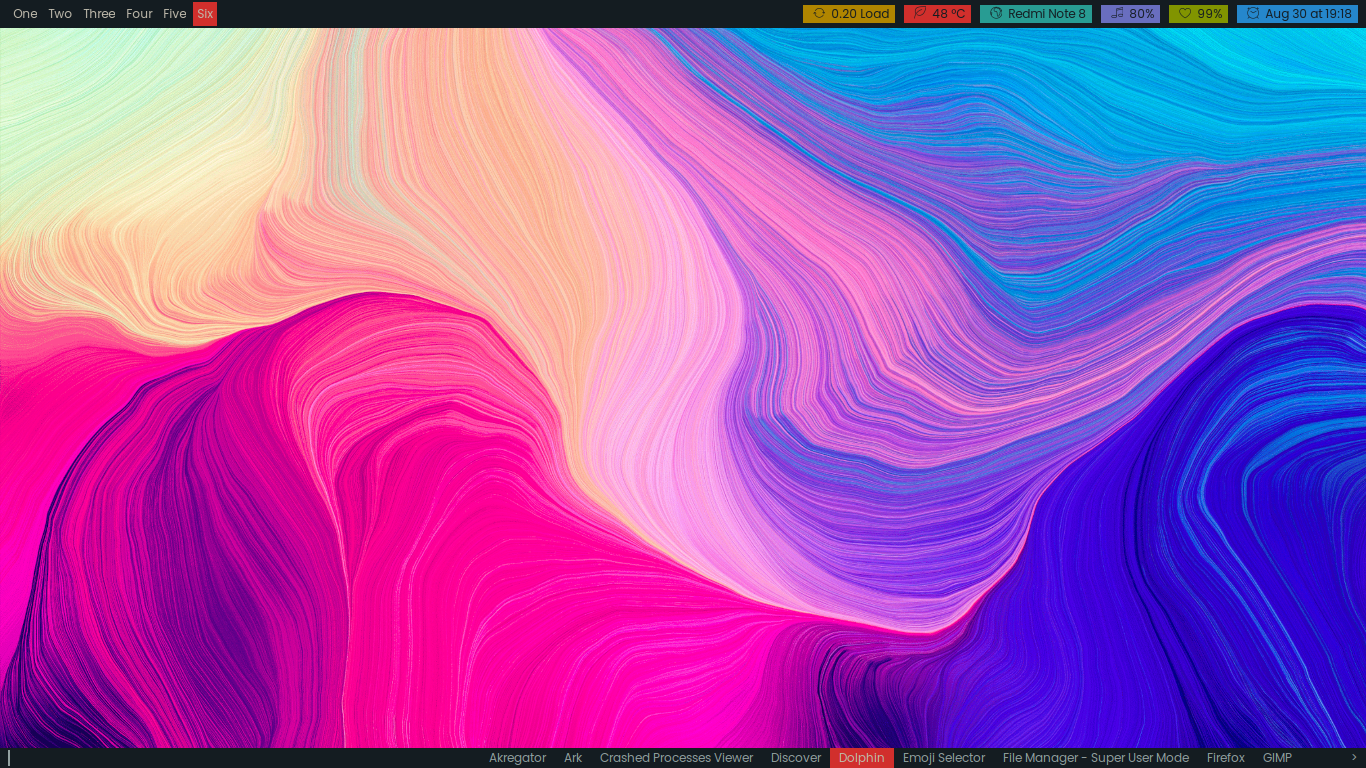1366x768 pixels.
Task: Click the 99% battery value
Action: tap(1210, 14)
